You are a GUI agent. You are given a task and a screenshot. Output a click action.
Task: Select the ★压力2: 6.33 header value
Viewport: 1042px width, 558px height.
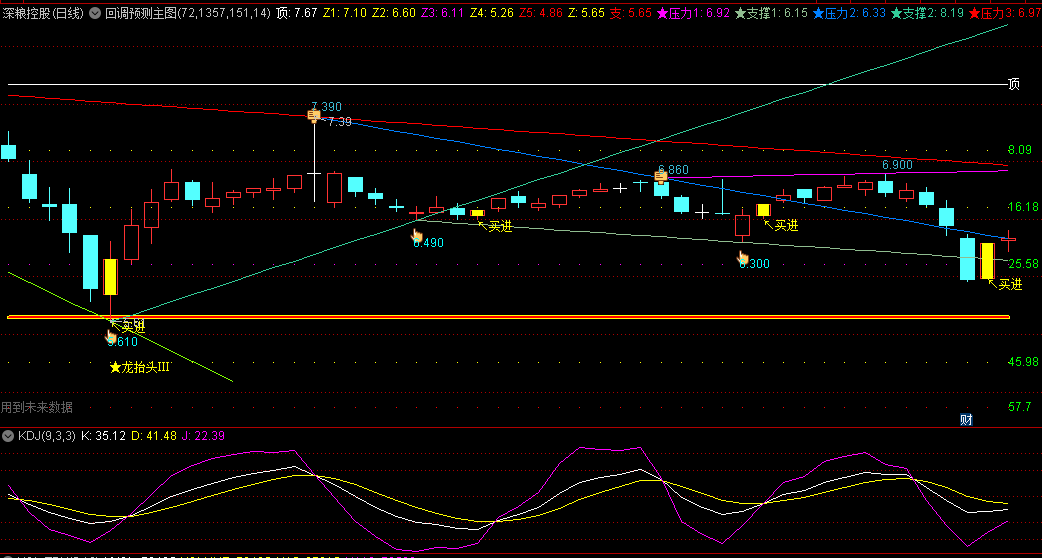[x=849, y=12]
